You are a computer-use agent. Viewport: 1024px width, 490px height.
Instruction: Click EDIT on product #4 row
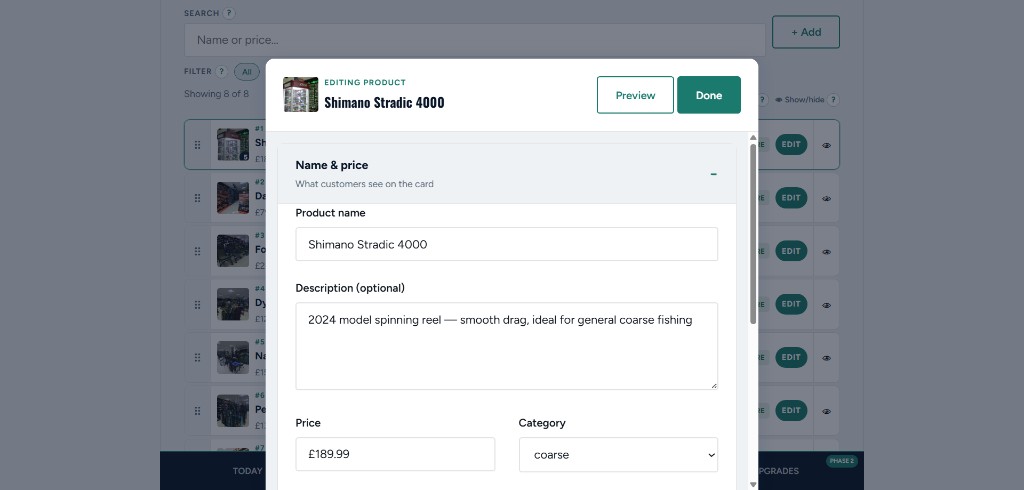click(x=791, y=304)
